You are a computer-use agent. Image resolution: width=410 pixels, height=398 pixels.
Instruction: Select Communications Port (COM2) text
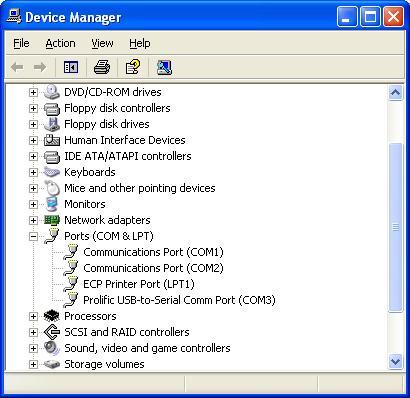point(153,268)
